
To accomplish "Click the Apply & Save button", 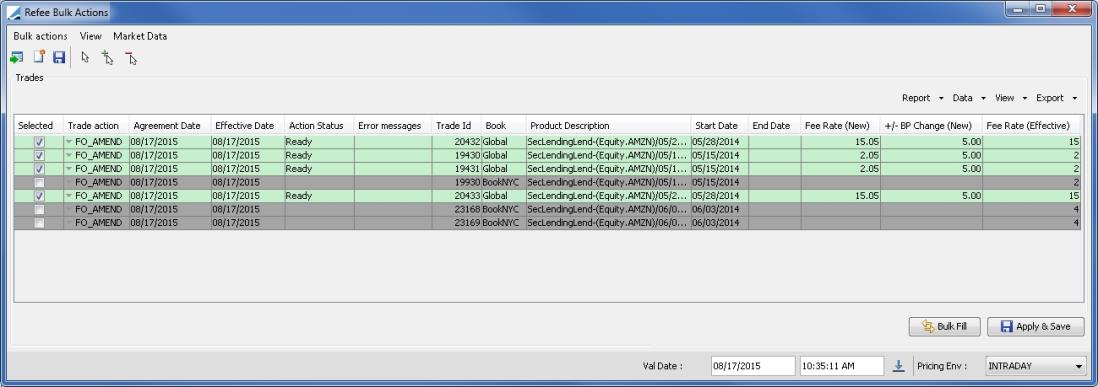I will [x=1036, y=326].
